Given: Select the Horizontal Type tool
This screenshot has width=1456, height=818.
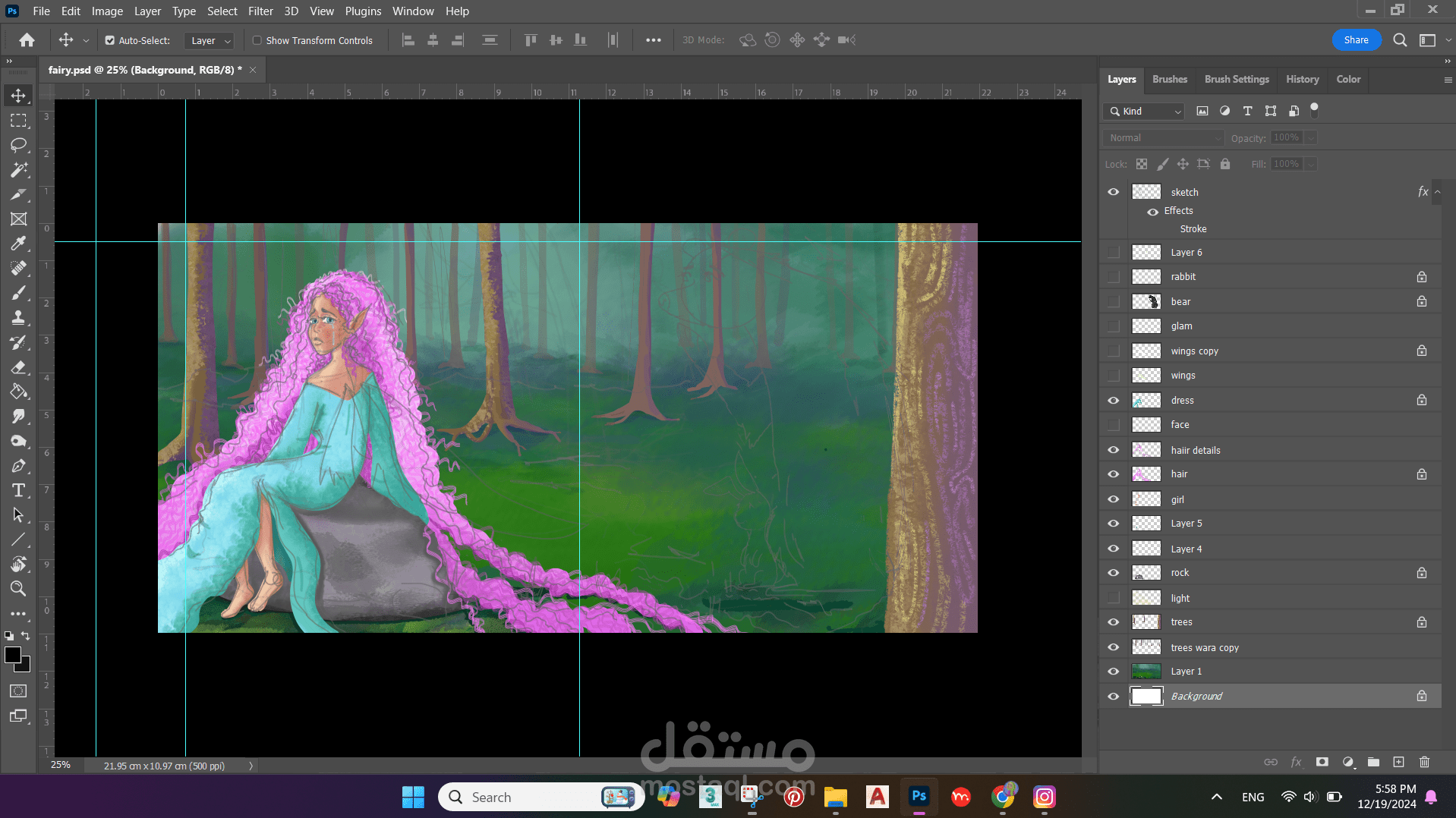Looking at the screenshot, I should coord(18,491).
